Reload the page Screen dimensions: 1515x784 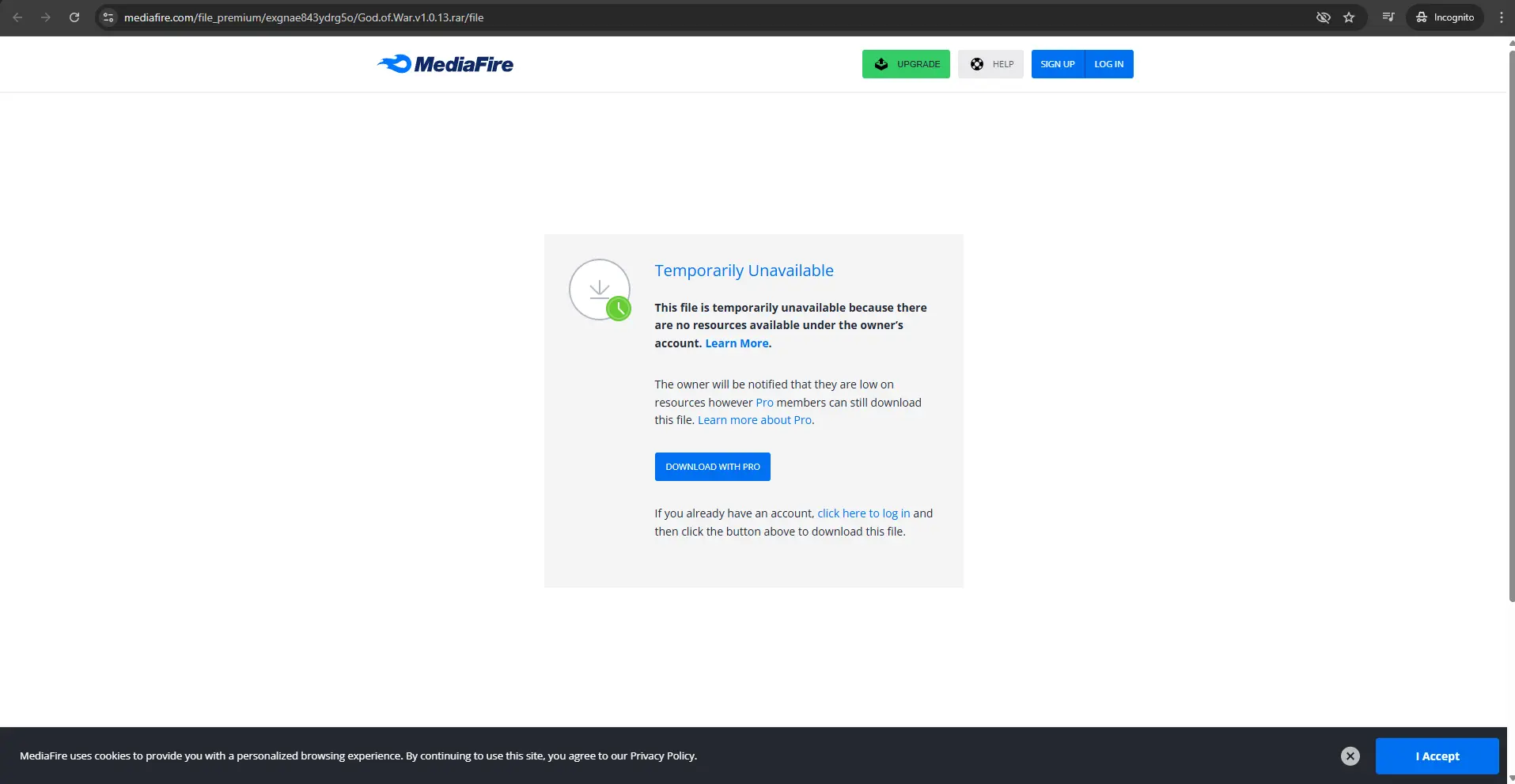pos(74,17)
